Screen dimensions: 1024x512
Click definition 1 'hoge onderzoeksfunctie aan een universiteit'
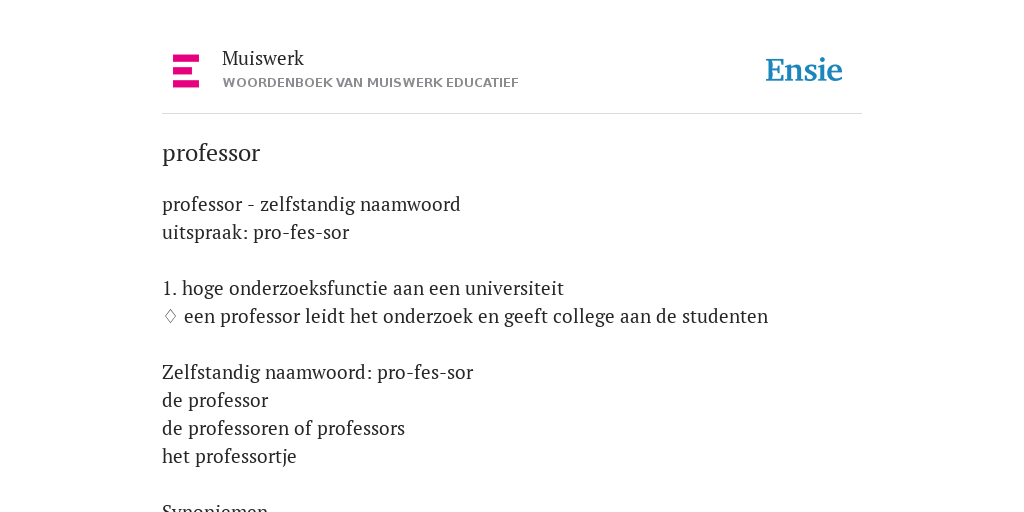click(362, 289)
